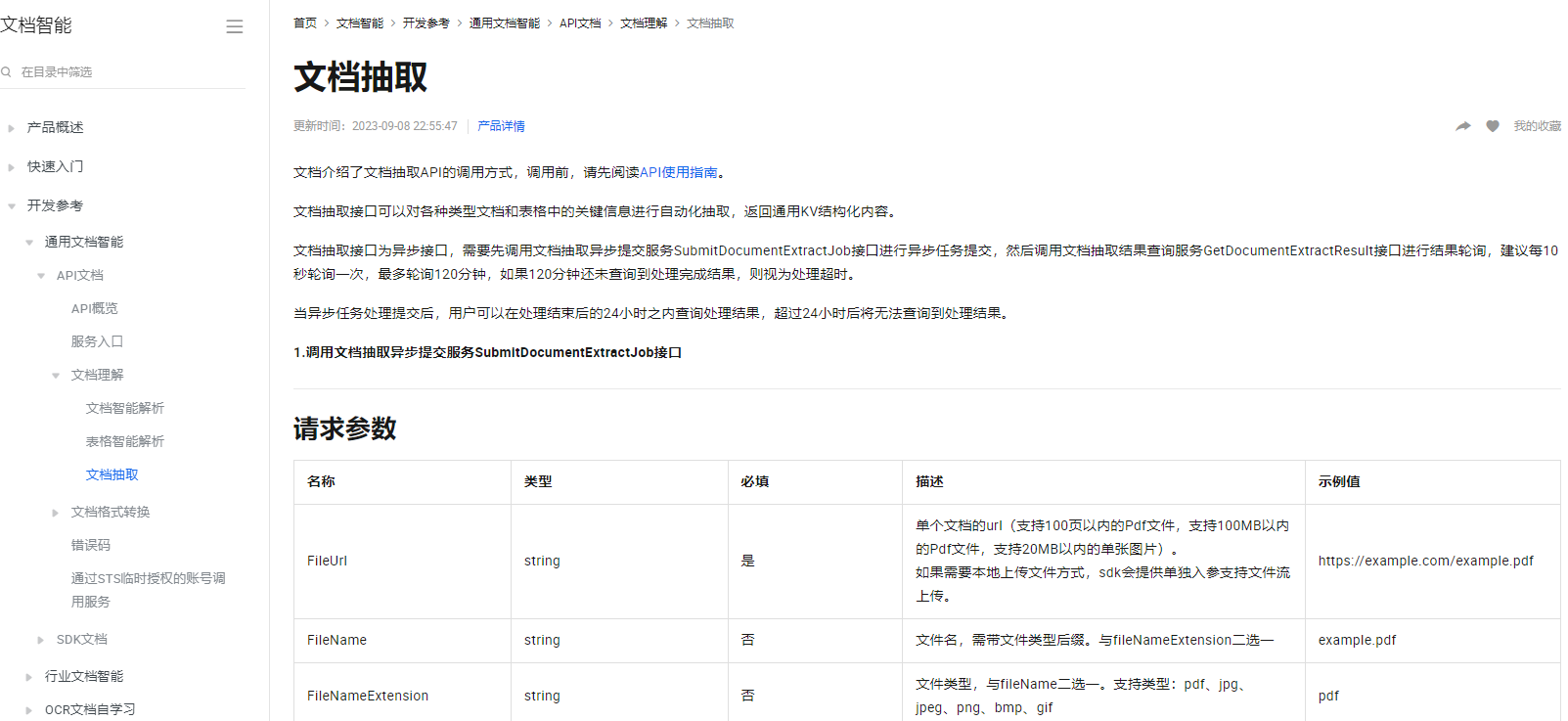Collapse the 通用文档智能 tree arrow

click(28, 243)
